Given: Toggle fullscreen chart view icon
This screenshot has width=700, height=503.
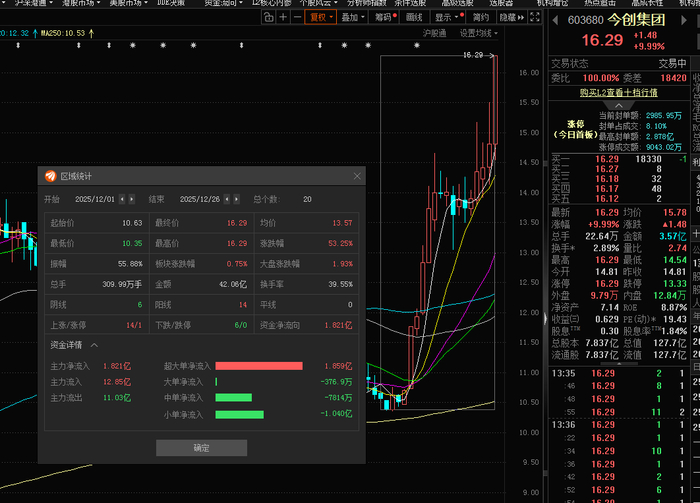Looking at the screenshot, I should 535,17.
